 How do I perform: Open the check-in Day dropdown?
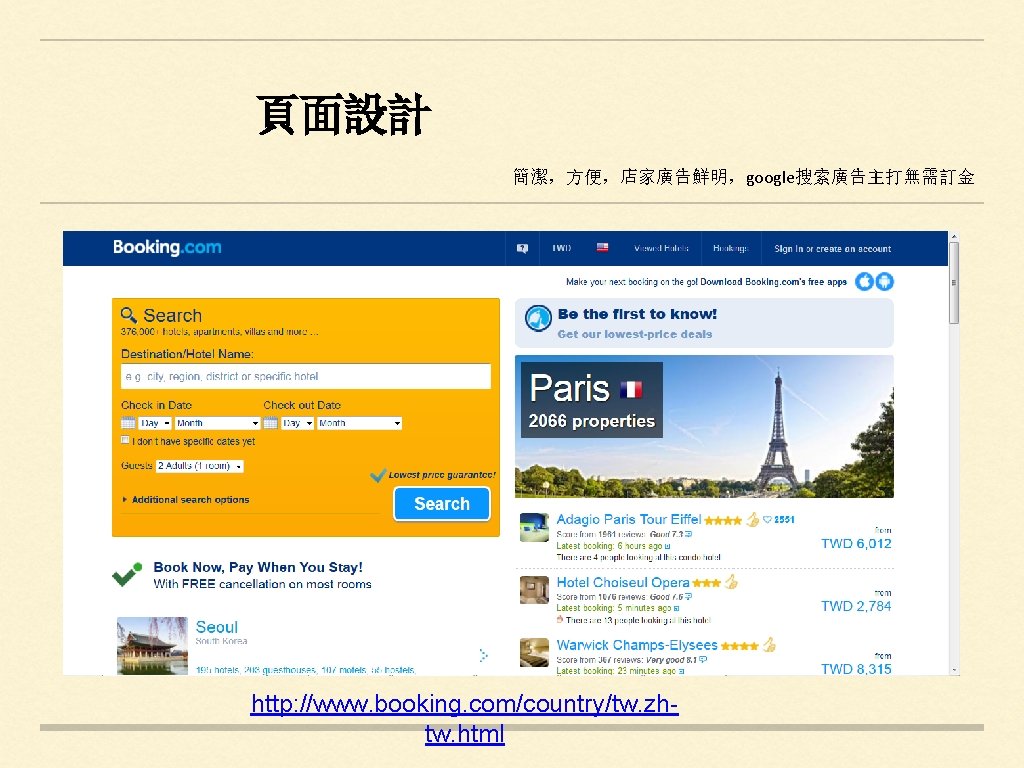(x=155, y=423)
